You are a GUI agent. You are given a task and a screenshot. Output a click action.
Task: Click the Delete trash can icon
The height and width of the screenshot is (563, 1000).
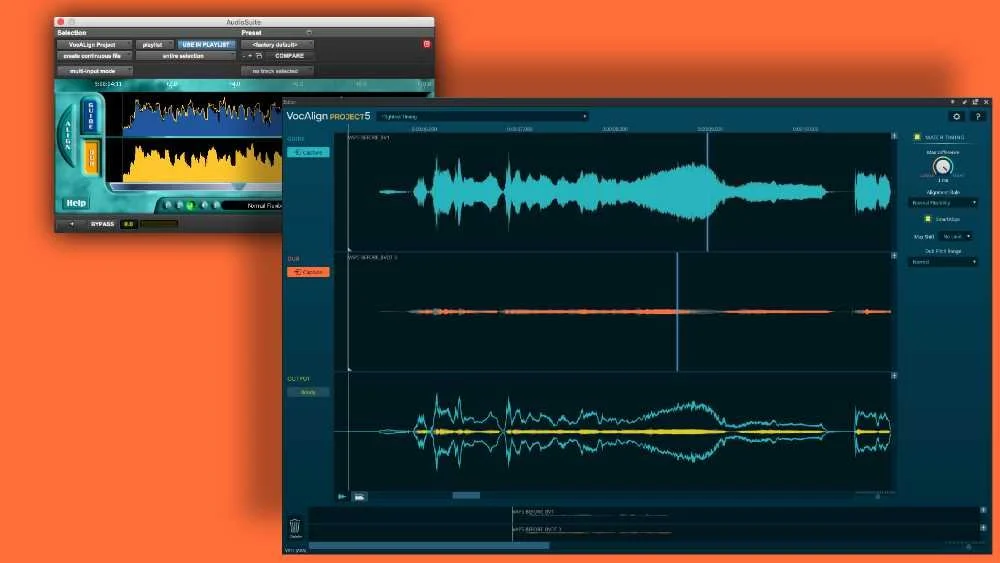295,527
